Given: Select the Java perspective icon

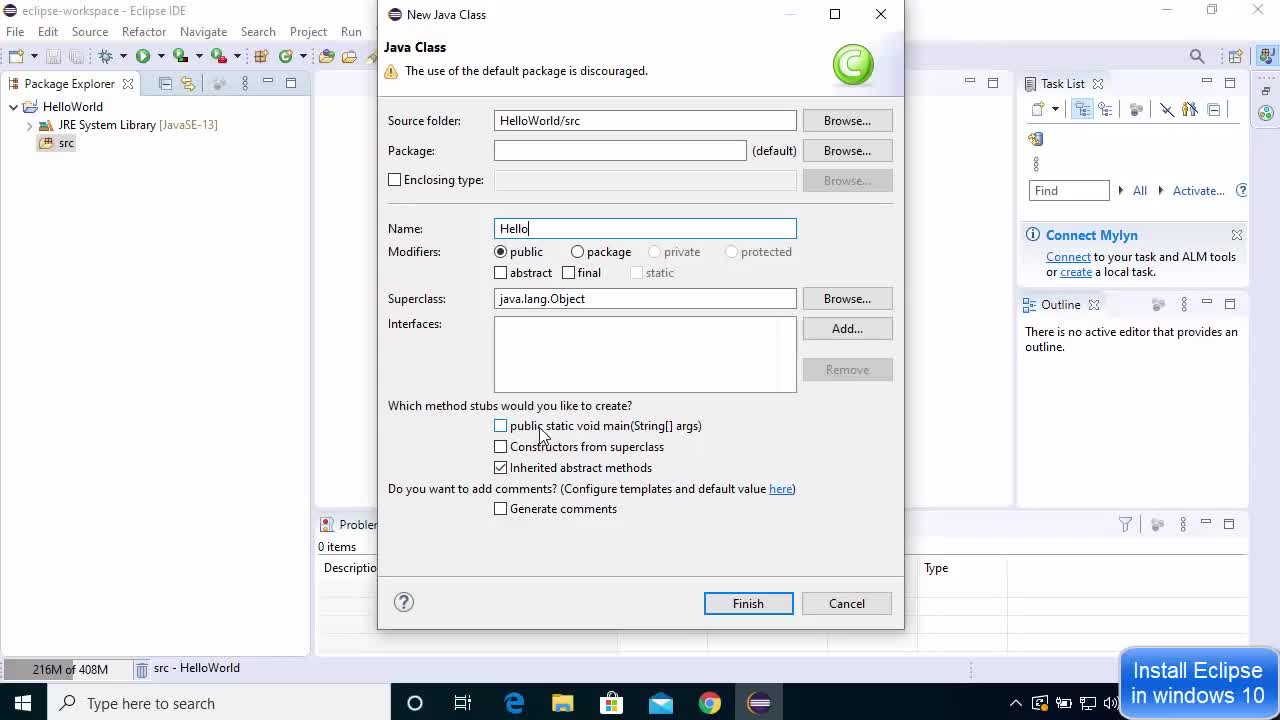Looking at the screenshot, I should [x=1266, y=56].
